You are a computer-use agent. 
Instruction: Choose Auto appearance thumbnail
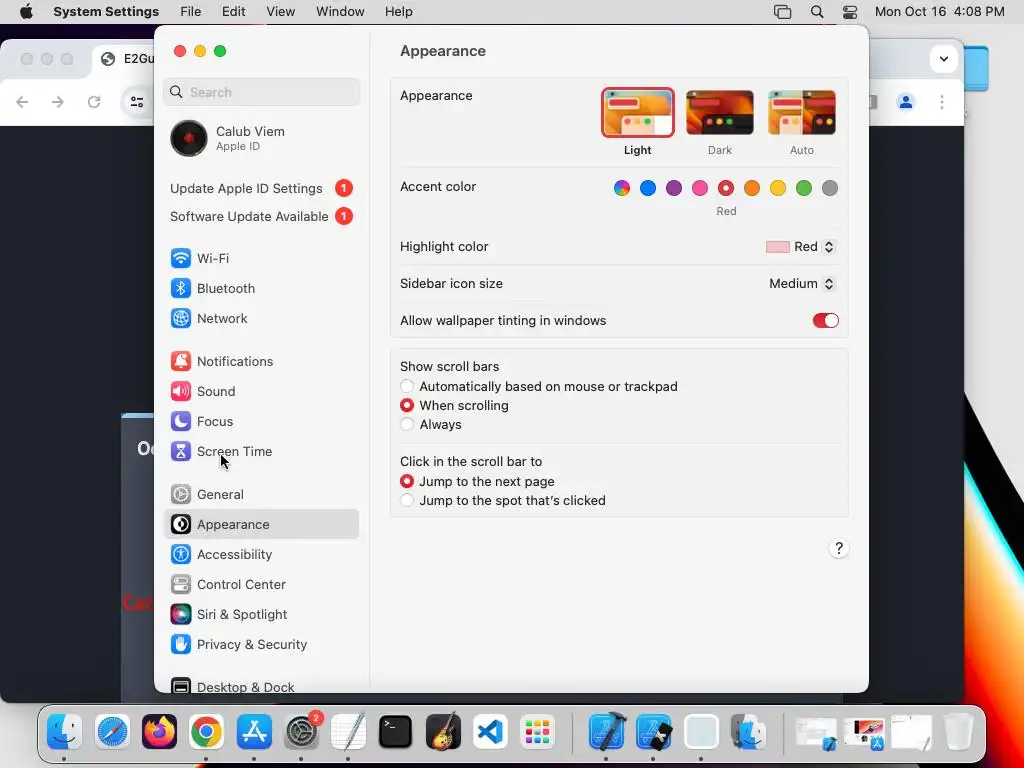[802, 112]
